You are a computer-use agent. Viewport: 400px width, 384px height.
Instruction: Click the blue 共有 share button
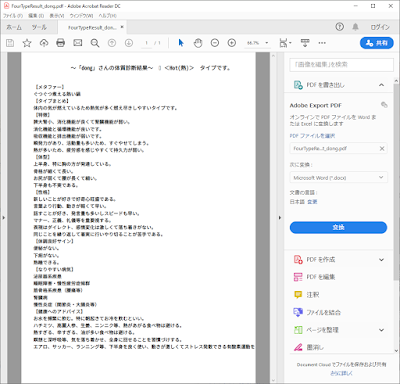[x=377, y=43]
